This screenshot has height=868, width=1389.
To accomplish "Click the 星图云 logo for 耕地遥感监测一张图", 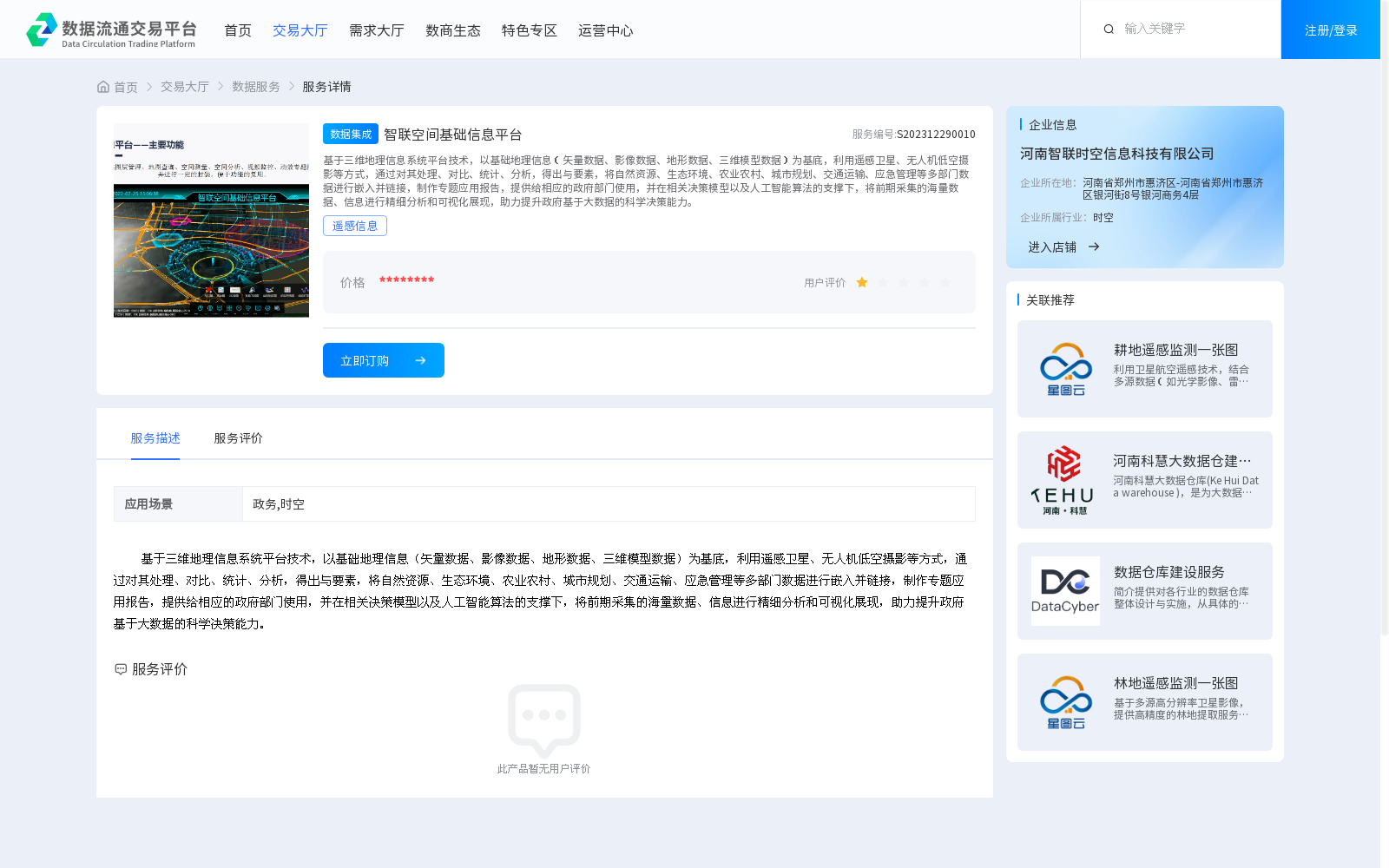I will coord(1065,369).
